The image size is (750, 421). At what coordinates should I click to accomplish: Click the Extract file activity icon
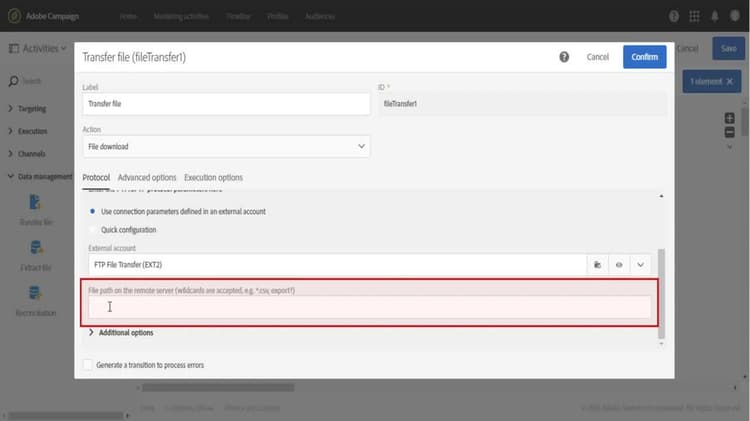click(36, 248)
